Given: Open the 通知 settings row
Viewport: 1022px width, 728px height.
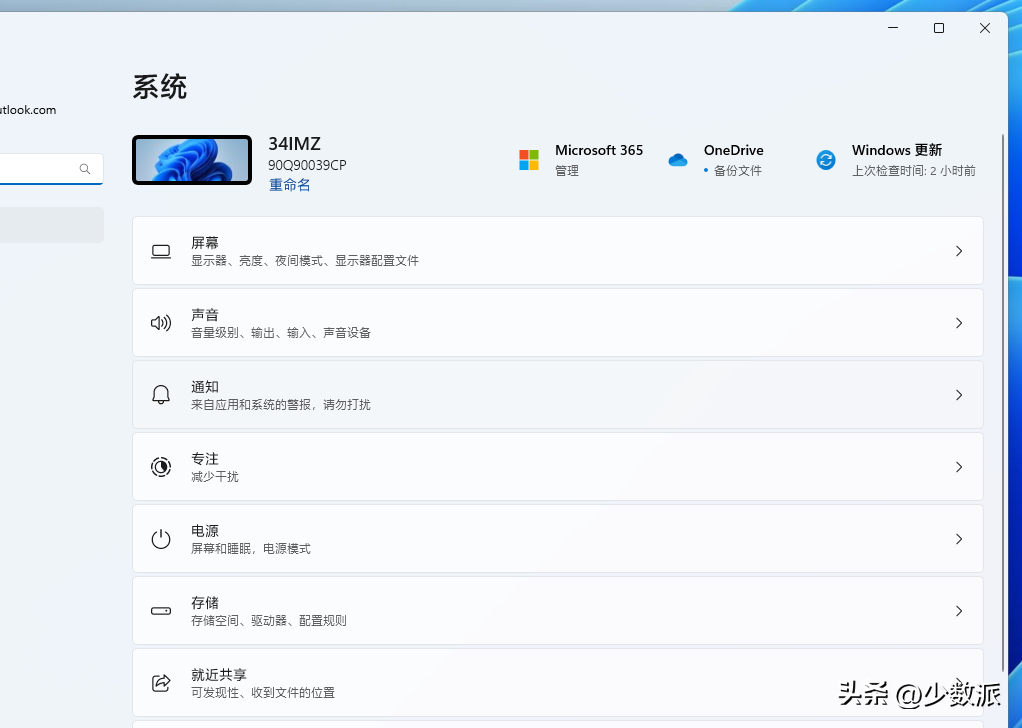Looking at the screenshot, I should coord(557,395).
